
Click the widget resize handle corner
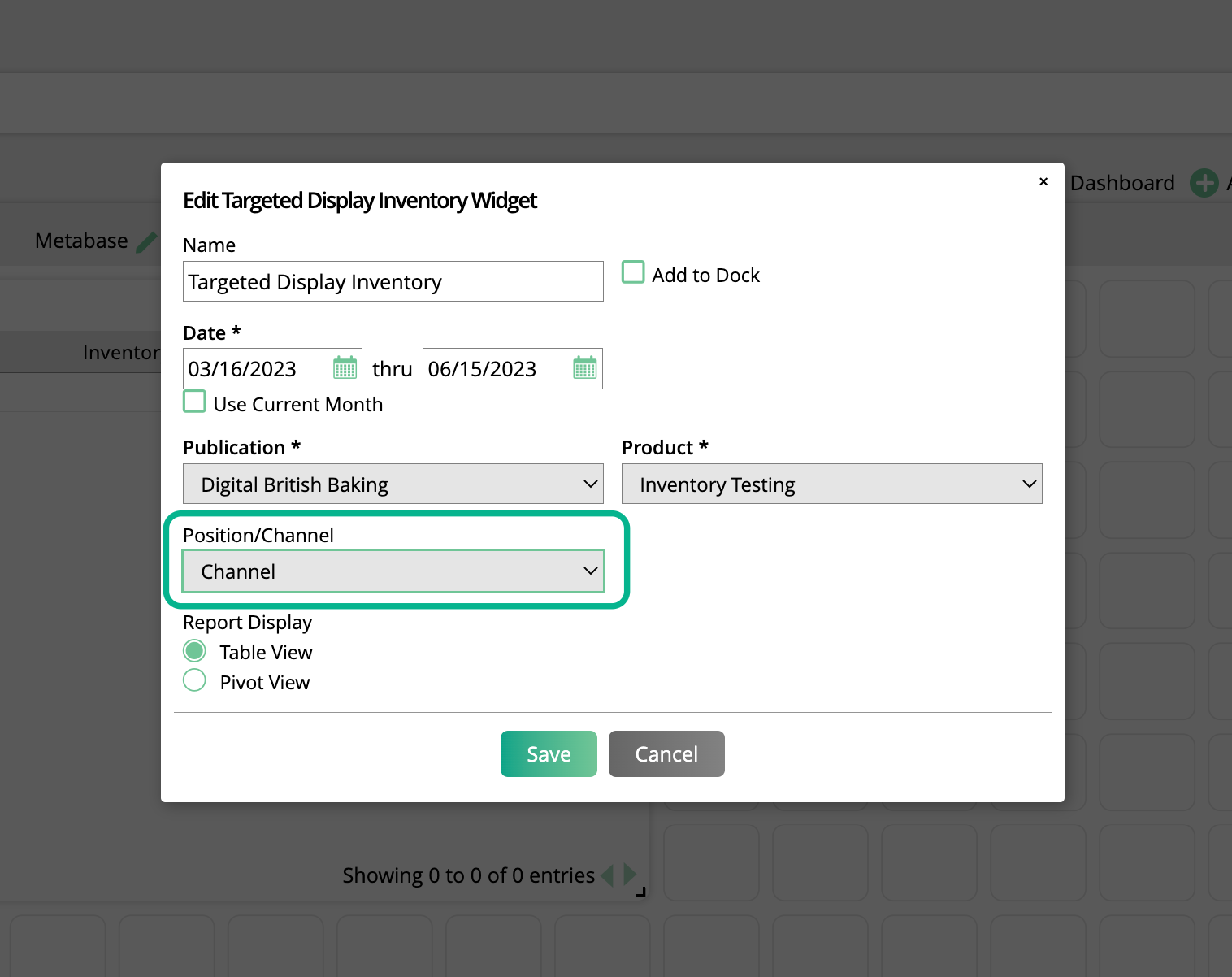coord(640,892)
